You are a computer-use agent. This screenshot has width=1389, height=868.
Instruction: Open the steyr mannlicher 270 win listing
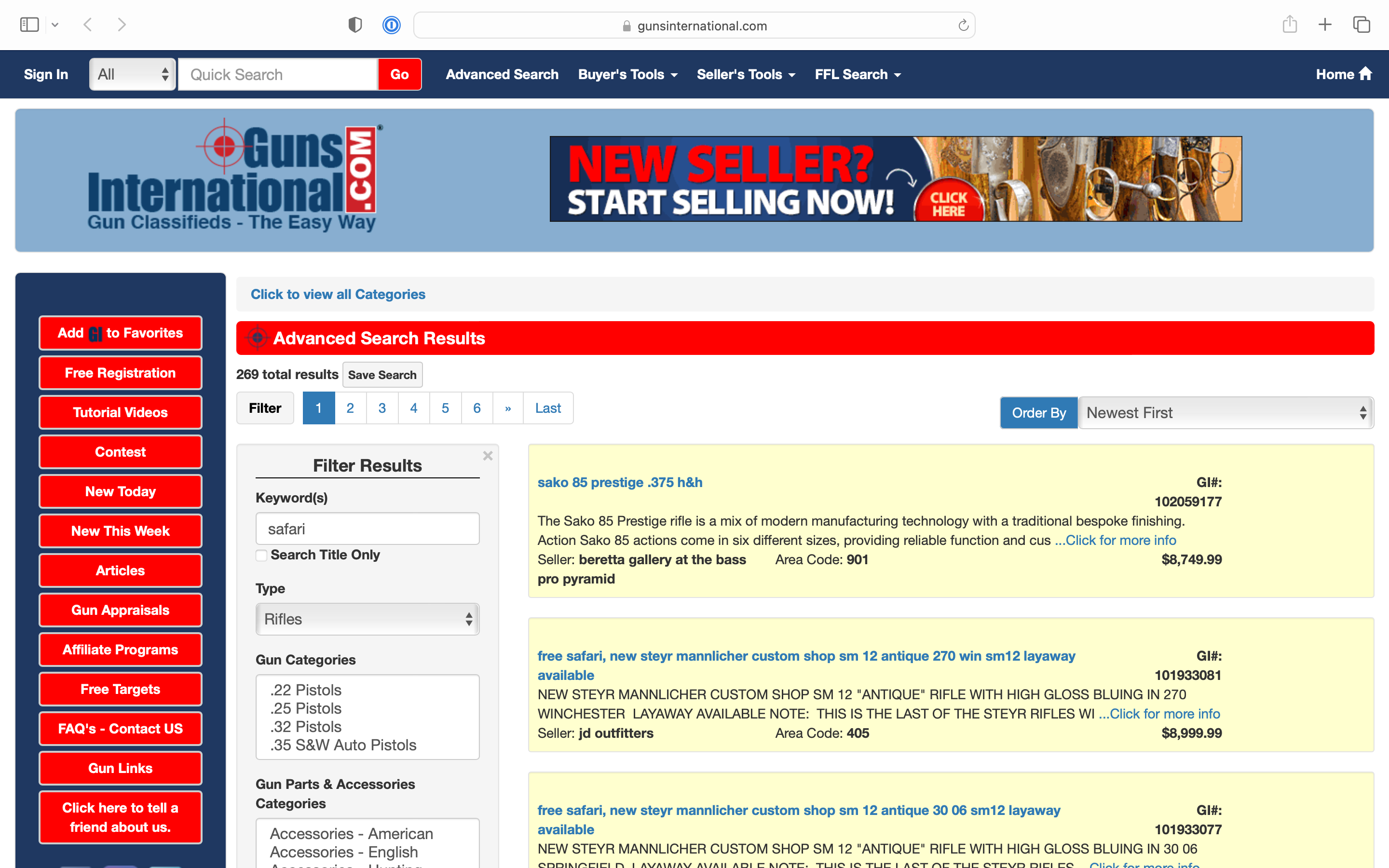pyautogui.click(x=806, y=665)
